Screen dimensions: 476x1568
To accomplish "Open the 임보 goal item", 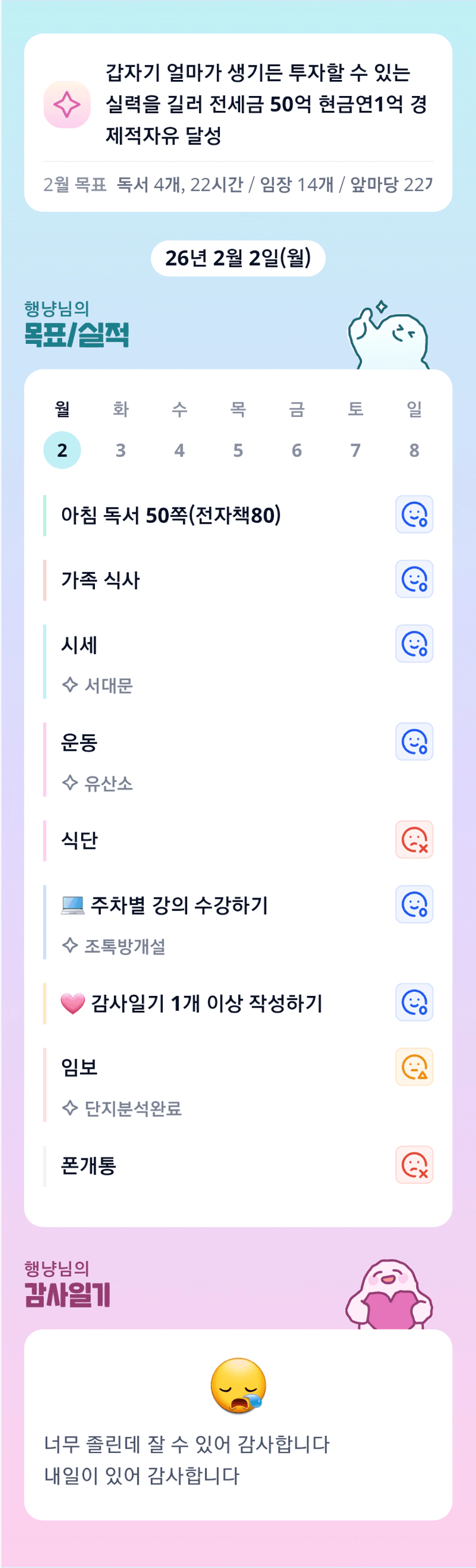I will [79, 1067].
